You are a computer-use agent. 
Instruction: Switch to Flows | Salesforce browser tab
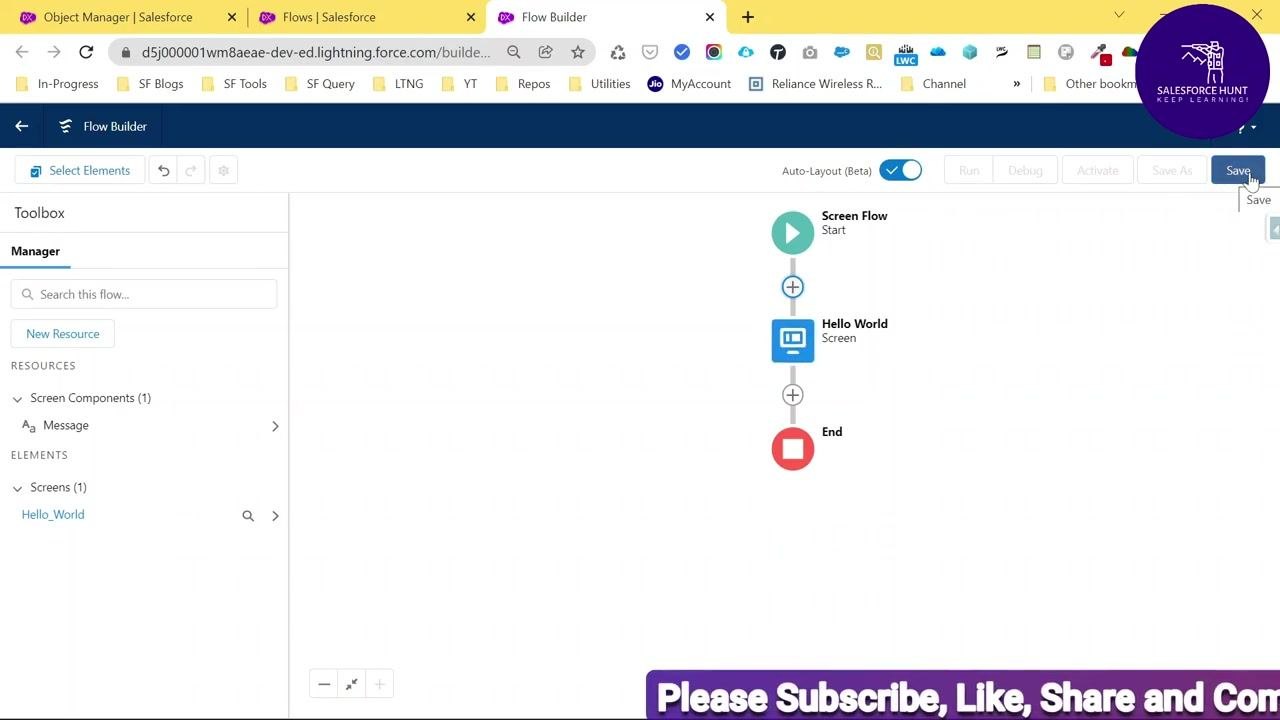[367, 17]
